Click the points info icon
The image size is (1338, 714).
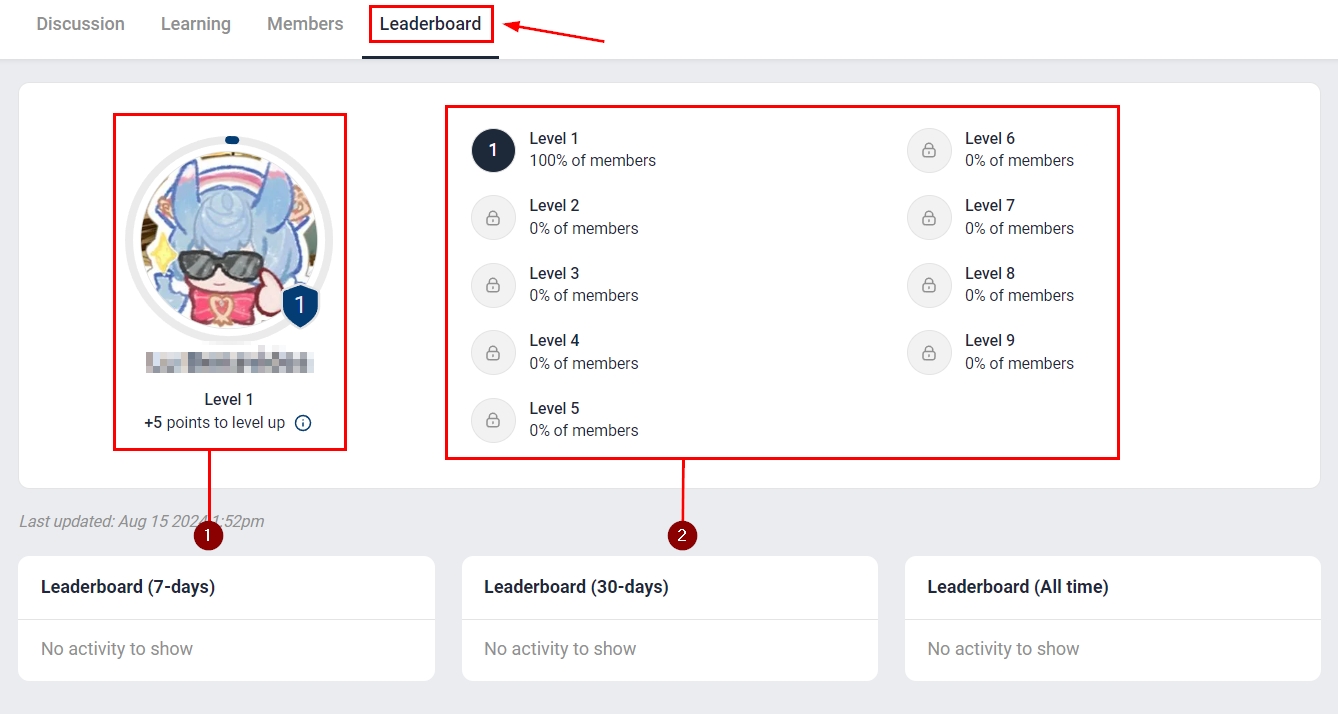pyautogui.click(x=303, y=423)
